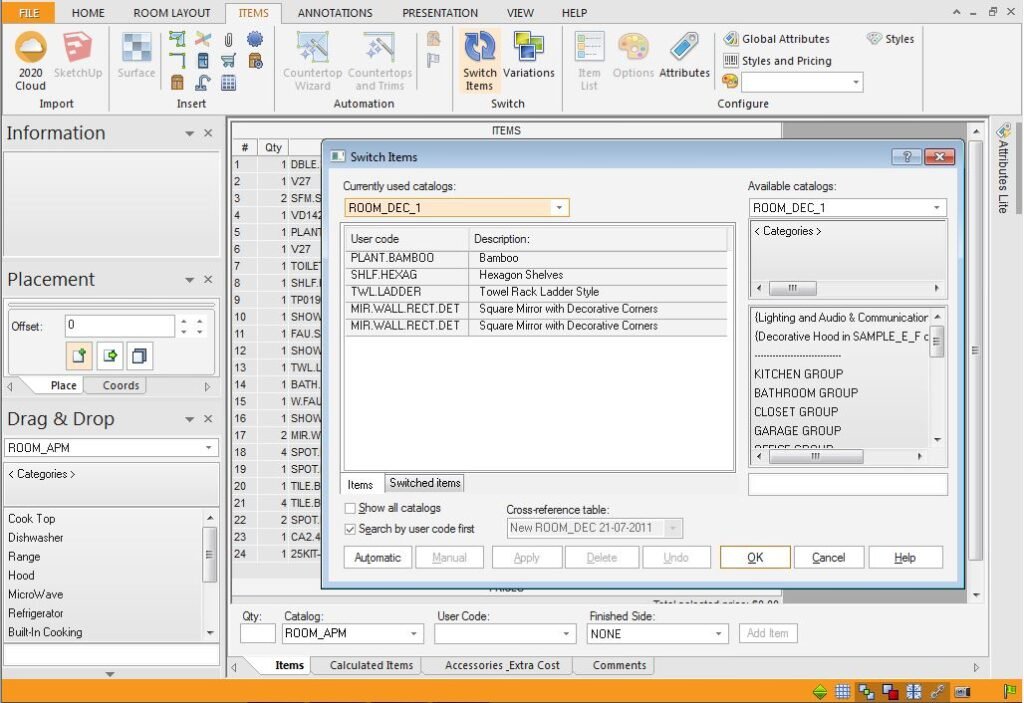The width and height of the screenshot is (1024, 703).
Task: Click the paperclip attachment insert icon
Action: (229, 39)
